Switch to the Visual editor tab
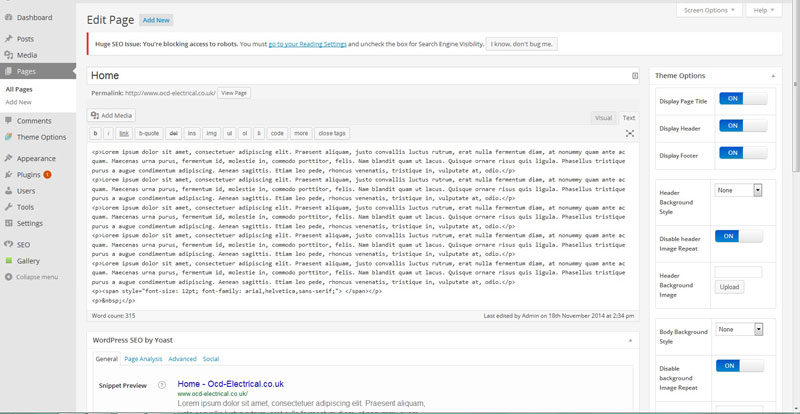The width and height of the screenshot is (800, 414). tap(603, 118)
